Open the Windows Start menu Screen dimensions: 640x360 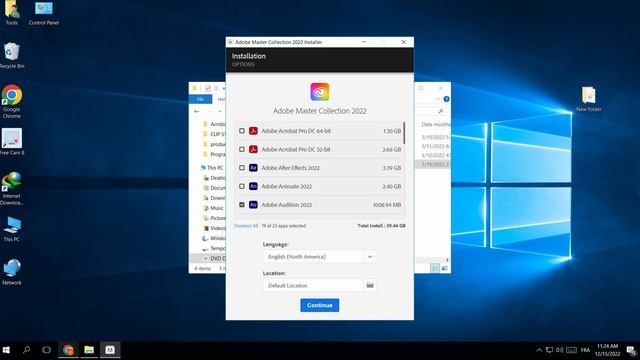pyautogui.click(x=6, y=350)
